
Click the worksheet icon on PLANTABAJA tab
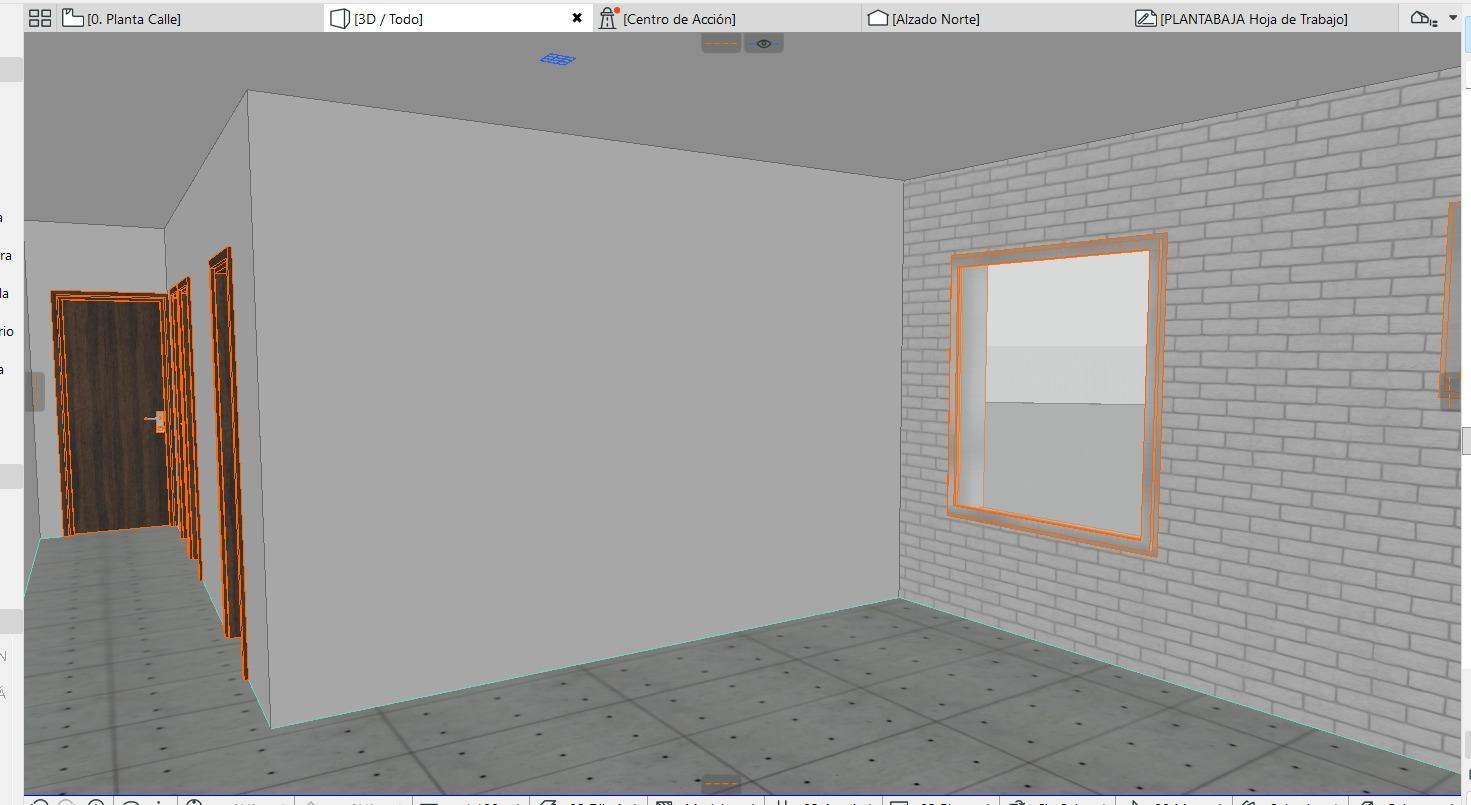[x=1145, y=18]
